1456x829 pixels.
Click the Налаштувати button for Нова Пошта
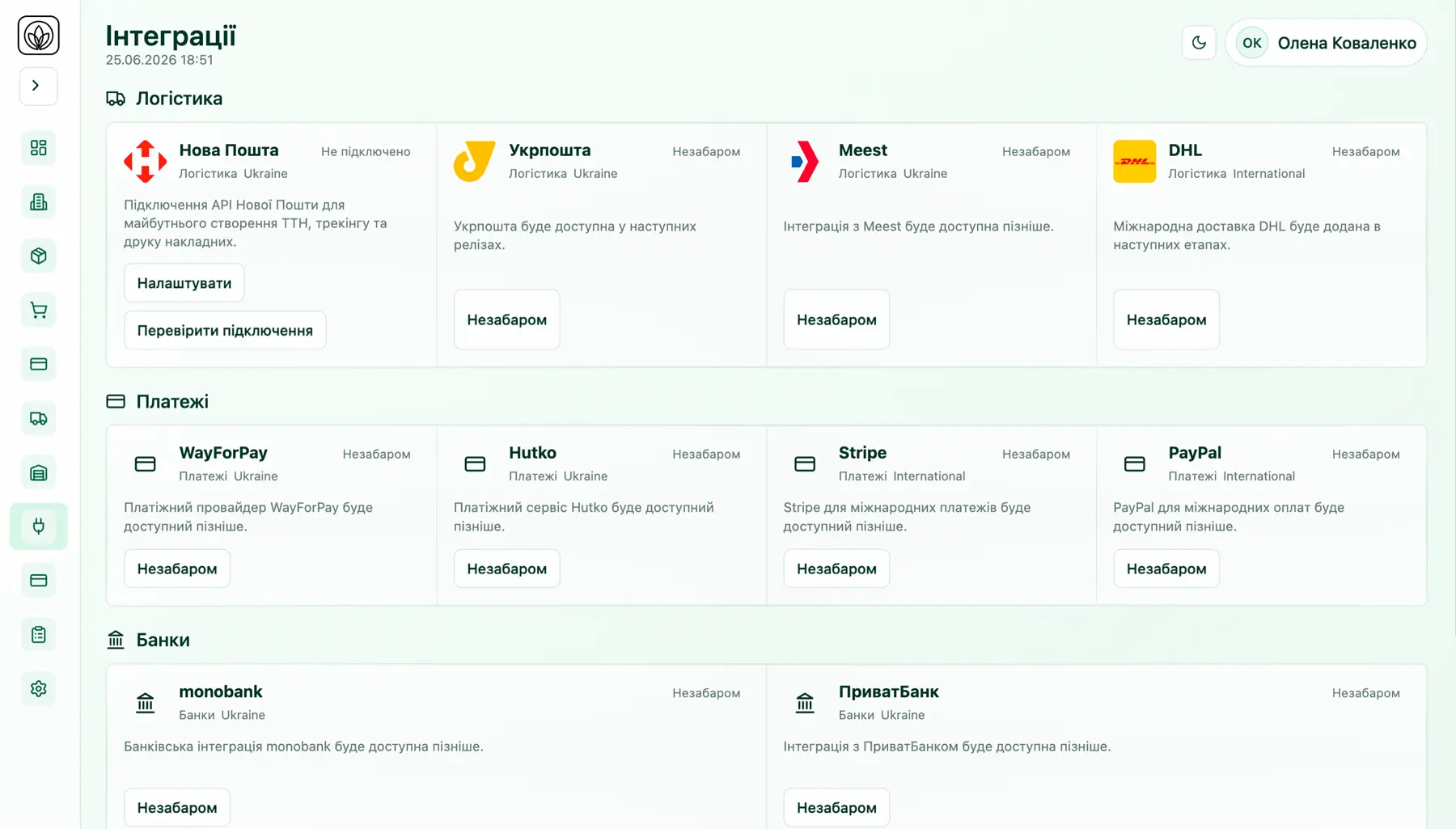[x=184, y=283]
